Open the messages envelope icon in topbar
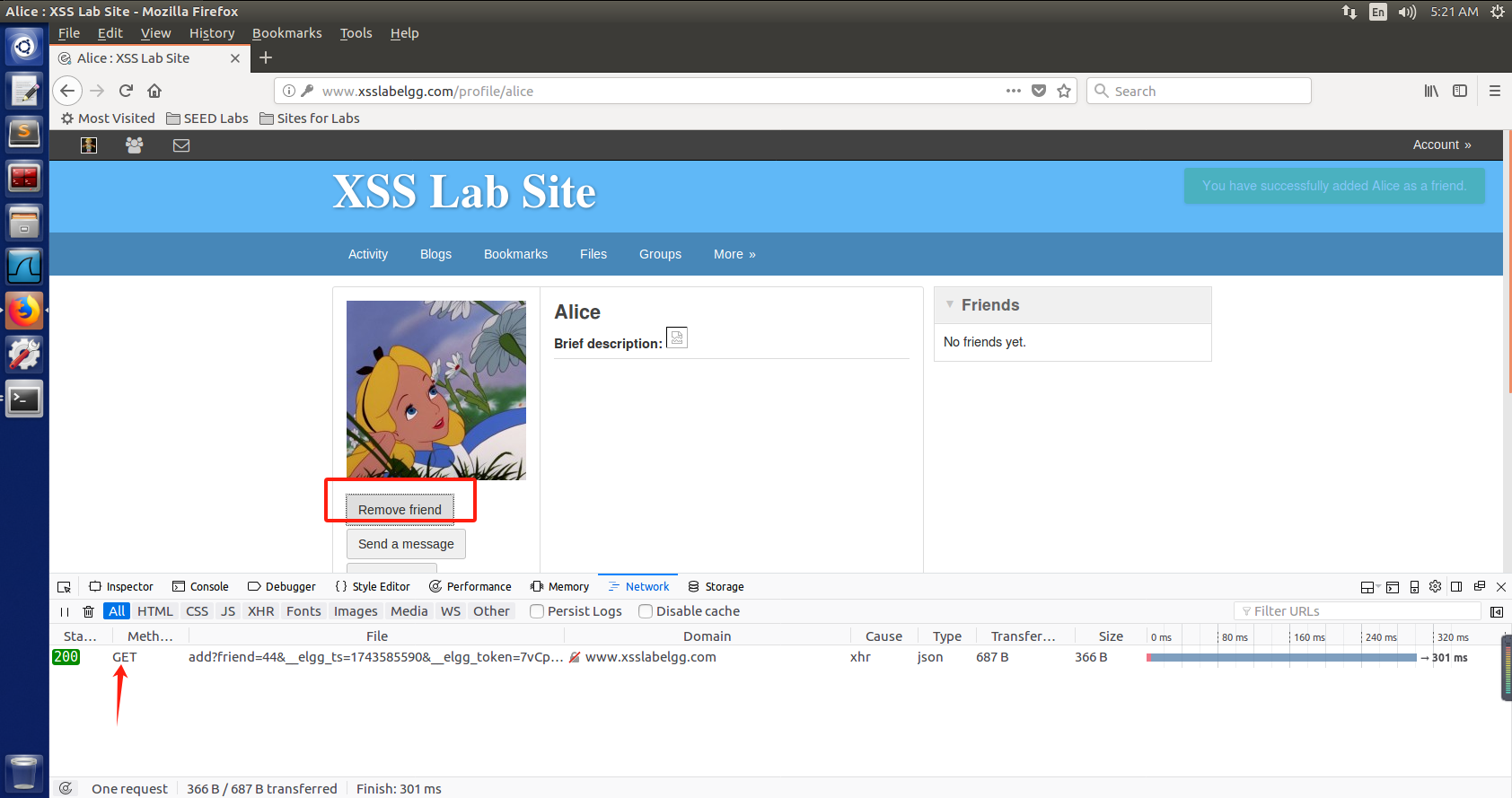This screenshot has height=798, width=1512. click(x=181, y=145)
